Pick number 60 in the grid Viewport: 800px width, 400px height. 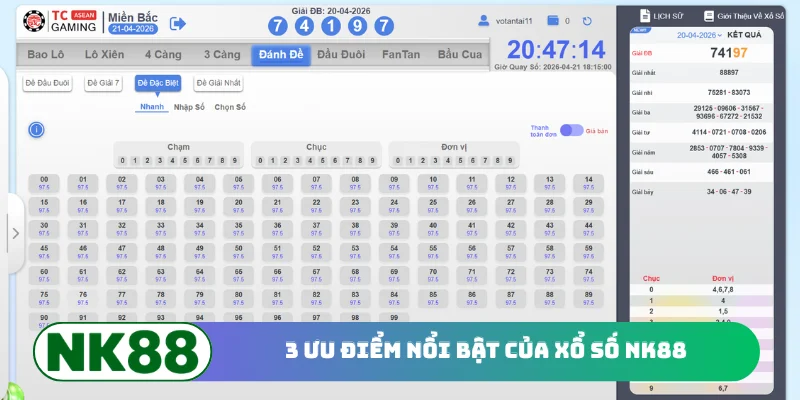(44, 276)
